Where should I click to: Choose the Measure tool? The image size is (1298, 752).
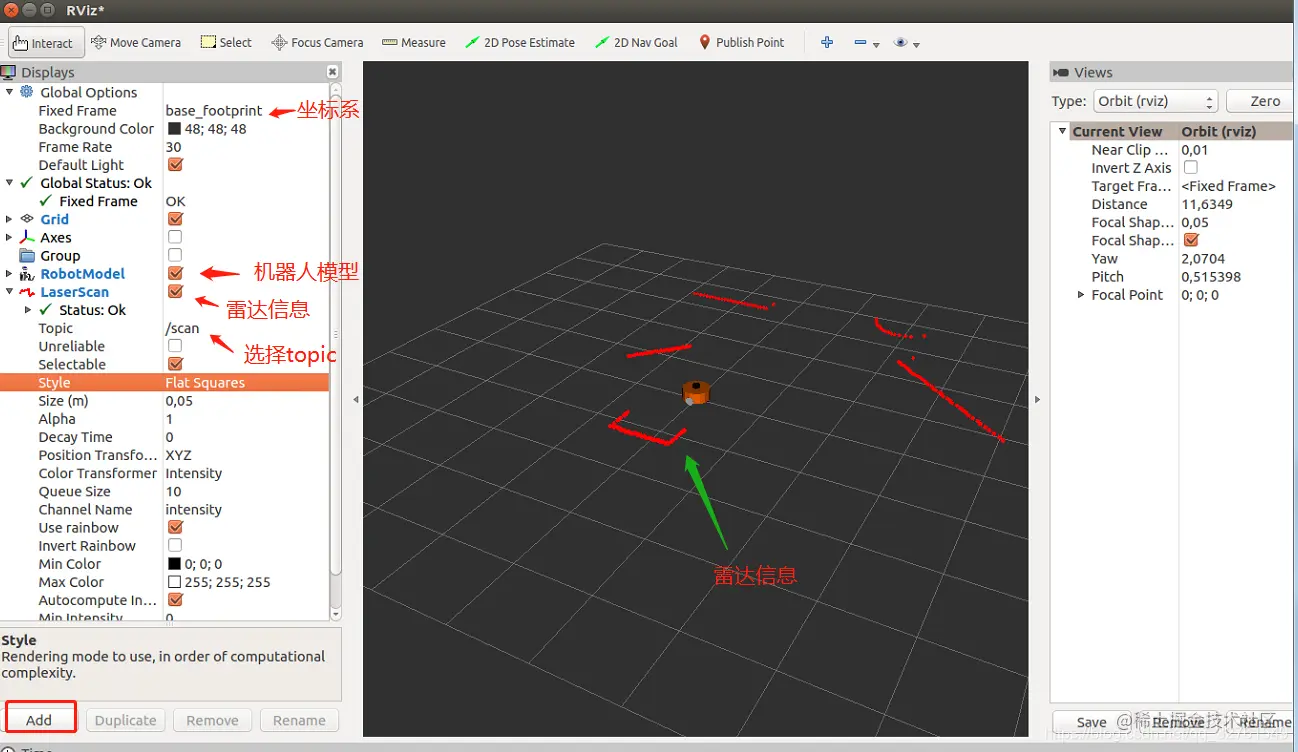[414, 42]
